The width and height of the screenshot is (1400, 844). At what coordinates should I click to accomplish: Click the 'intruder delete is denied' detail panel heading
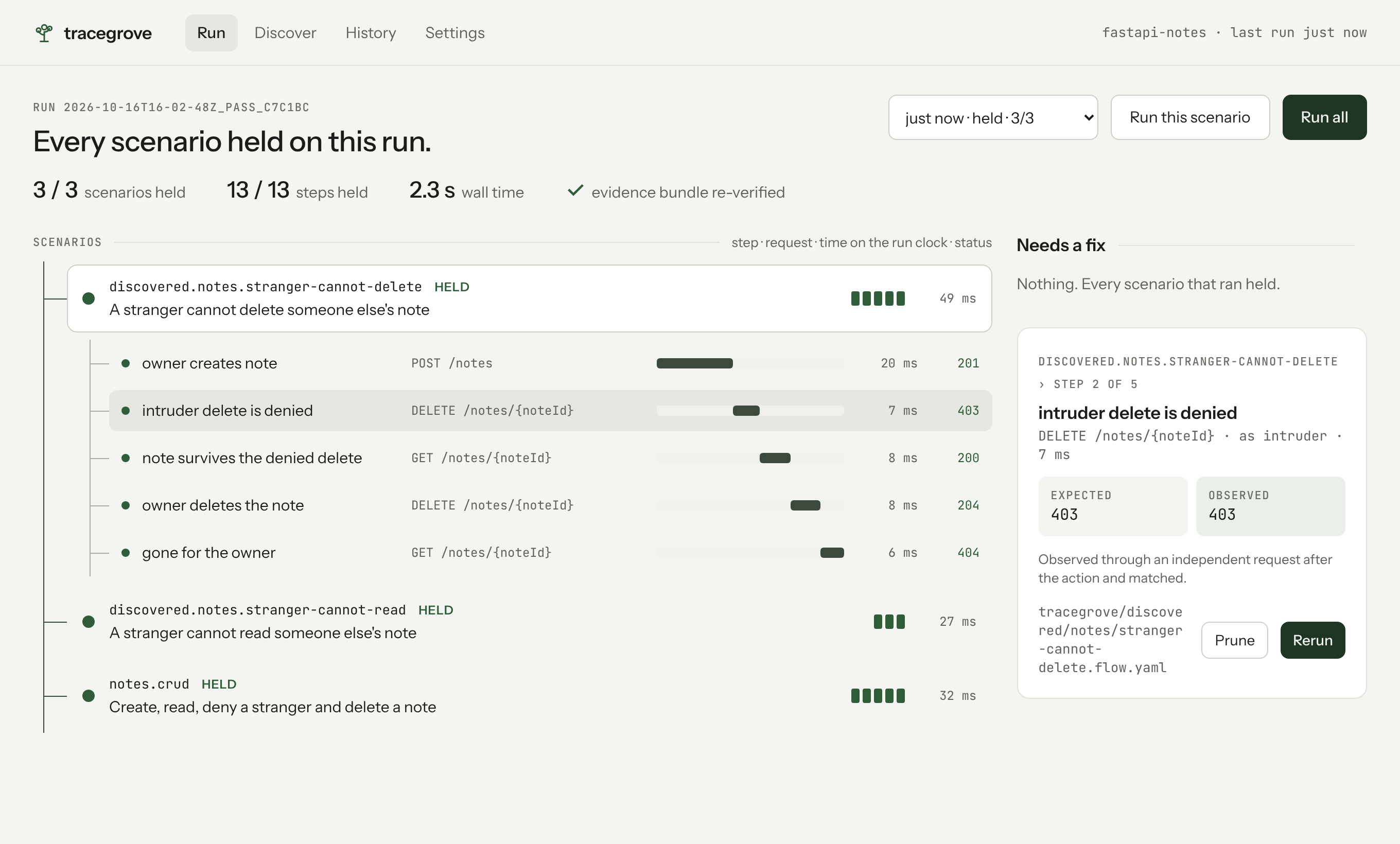pos(1137,413)
